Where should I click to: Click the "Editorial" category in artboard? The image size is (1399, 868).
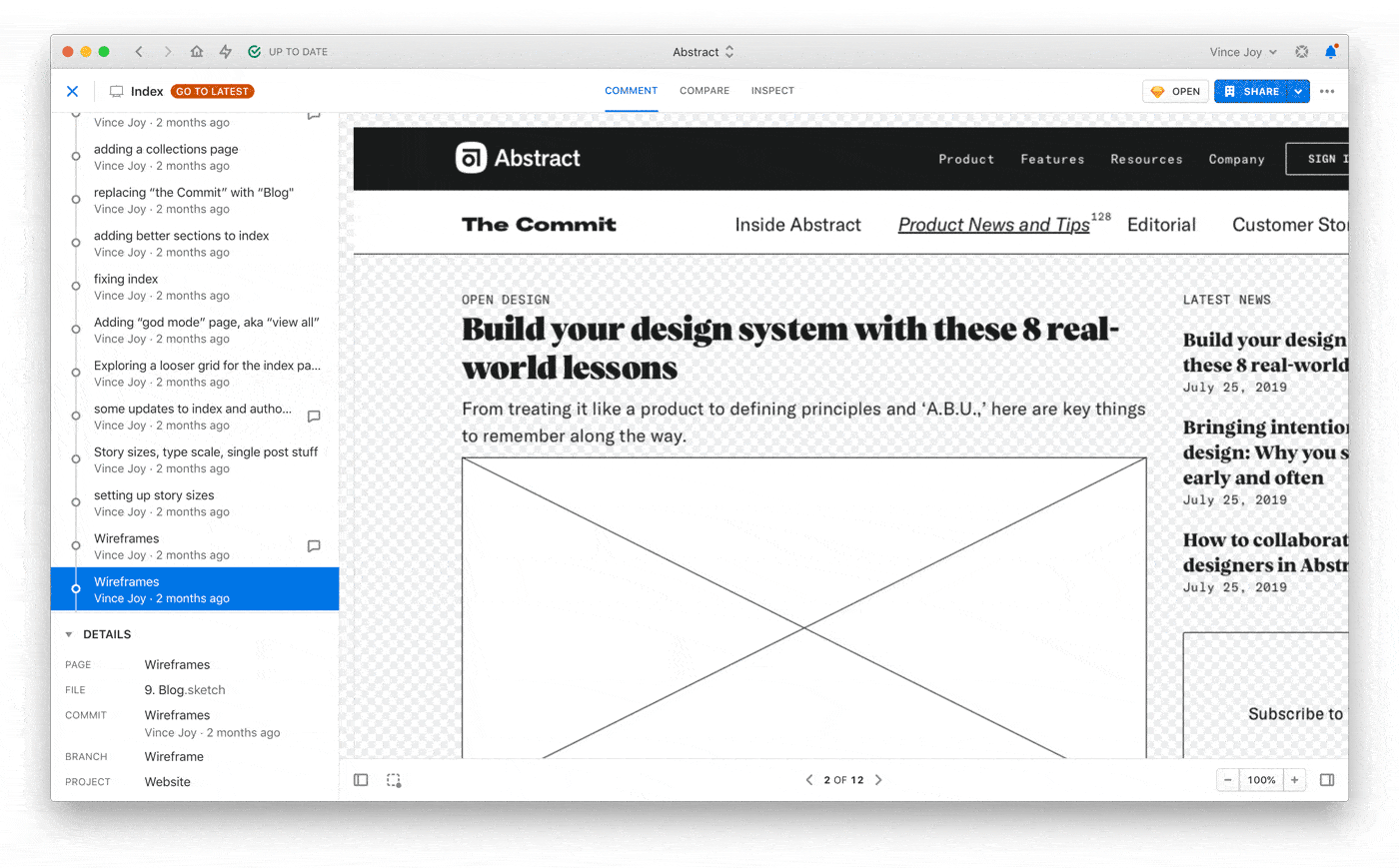tap(1161, 225)
